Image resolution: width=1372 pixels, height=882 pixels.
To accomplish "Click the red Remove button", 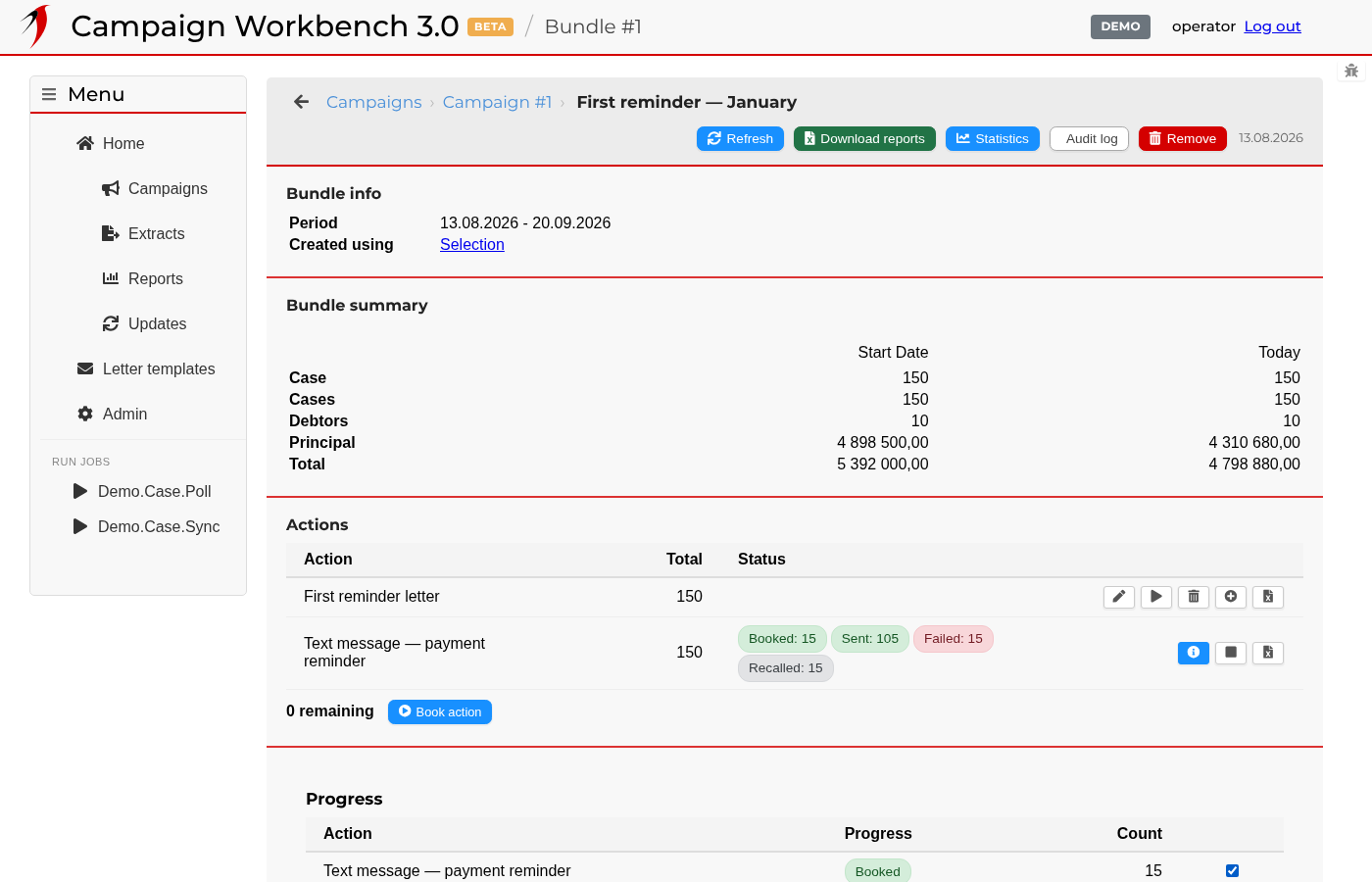I will tap(1183, 139).
